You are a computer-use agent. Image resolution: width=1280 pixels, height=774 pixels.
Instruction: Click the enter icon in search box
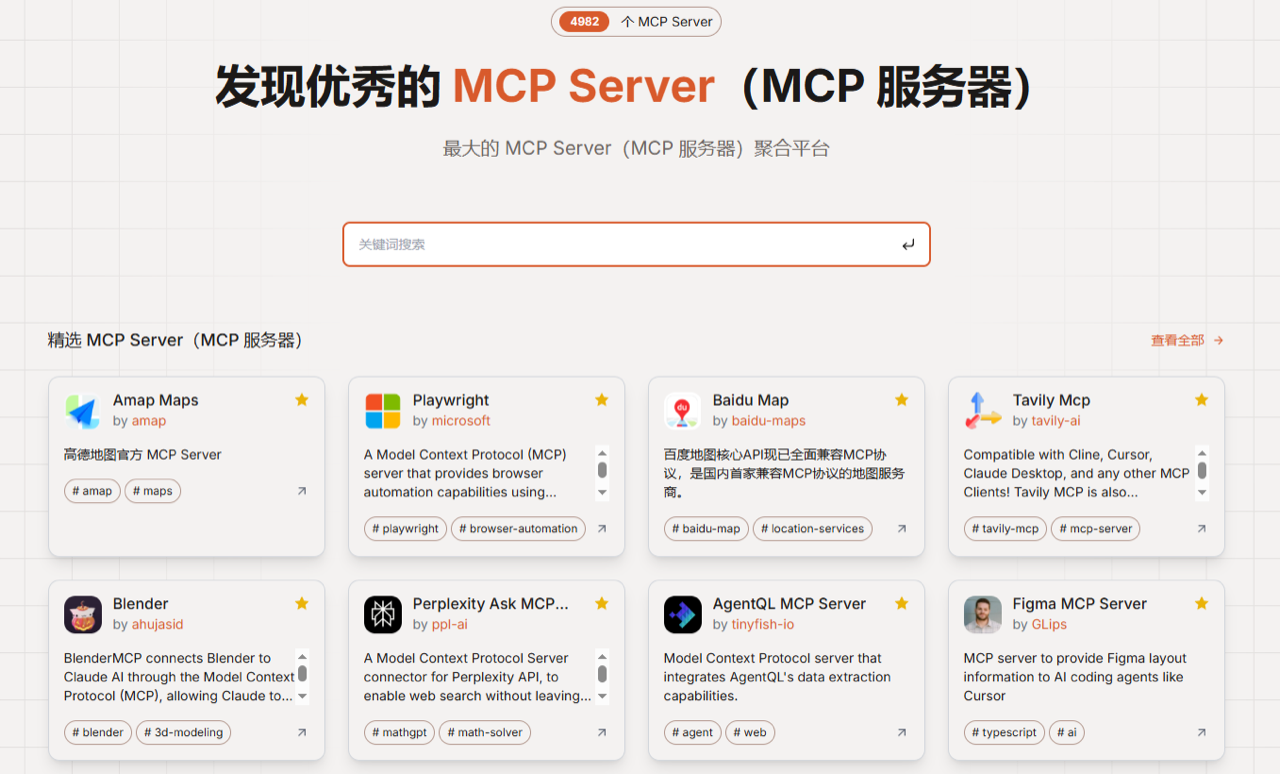(x=908, y=245)
